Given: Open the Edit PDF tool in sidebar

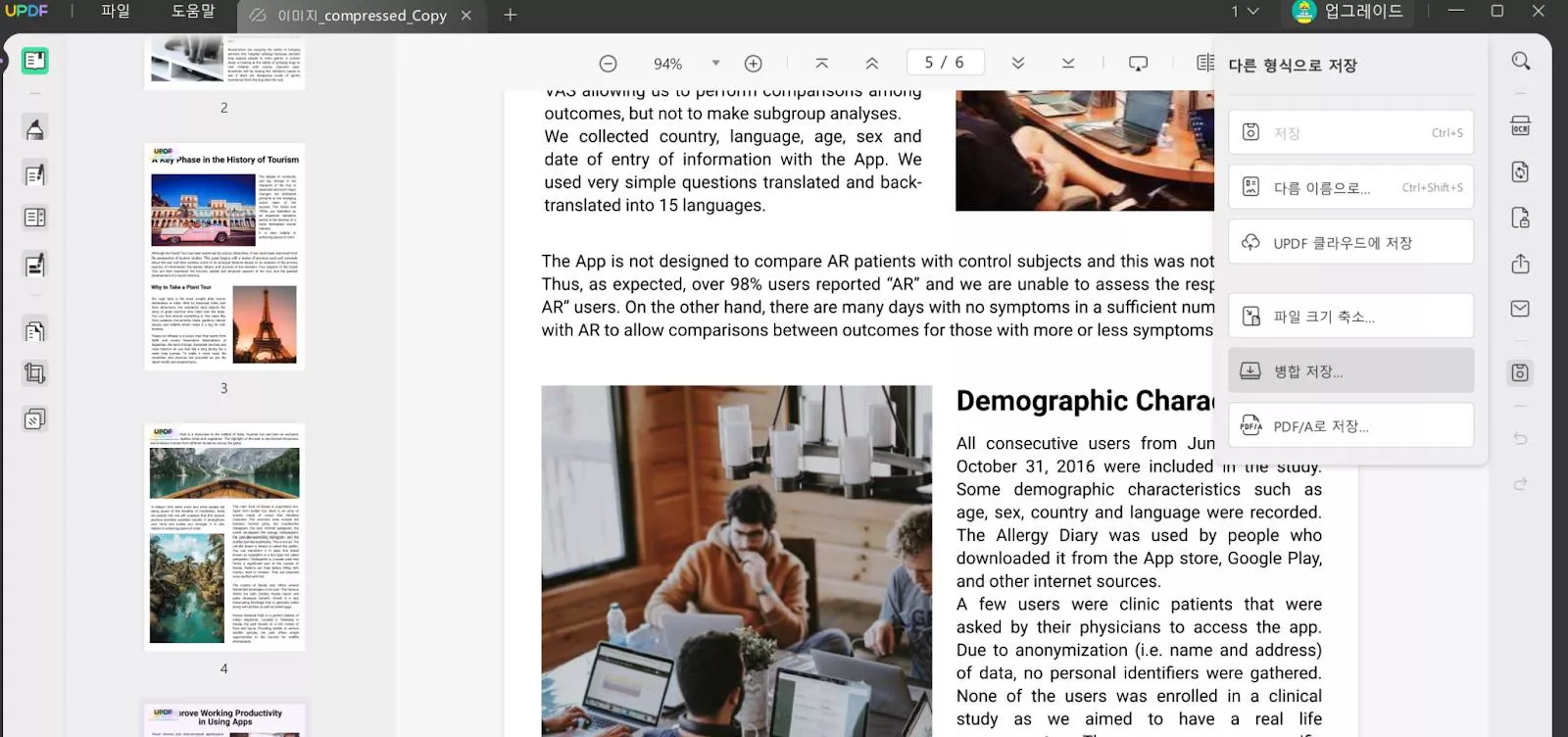Looking at the screenshot, I should click(35, 174).
